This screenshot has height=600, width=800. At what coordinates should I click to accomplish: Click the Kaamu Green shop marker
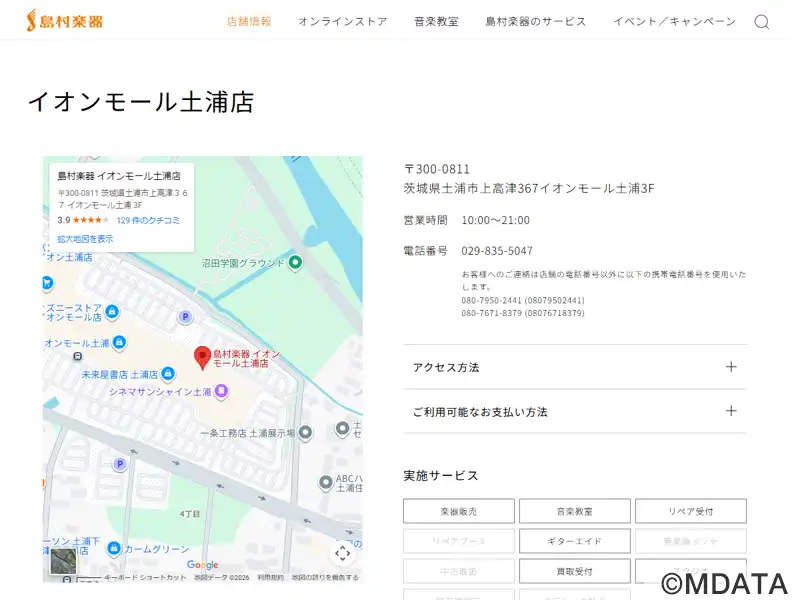114,548
